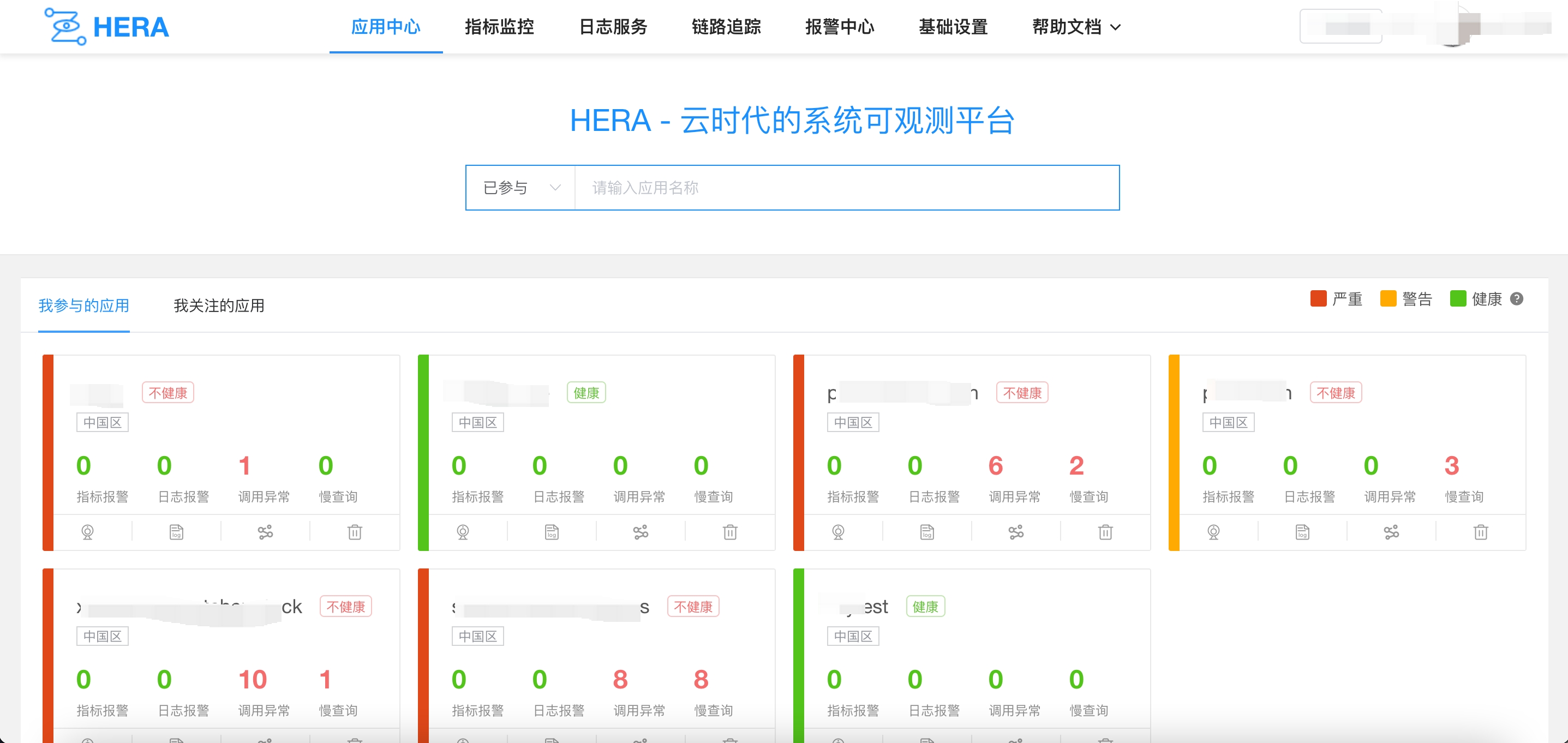
Task: Open log icon on card with 6 调用异常
Action: (x=926, y=532)
